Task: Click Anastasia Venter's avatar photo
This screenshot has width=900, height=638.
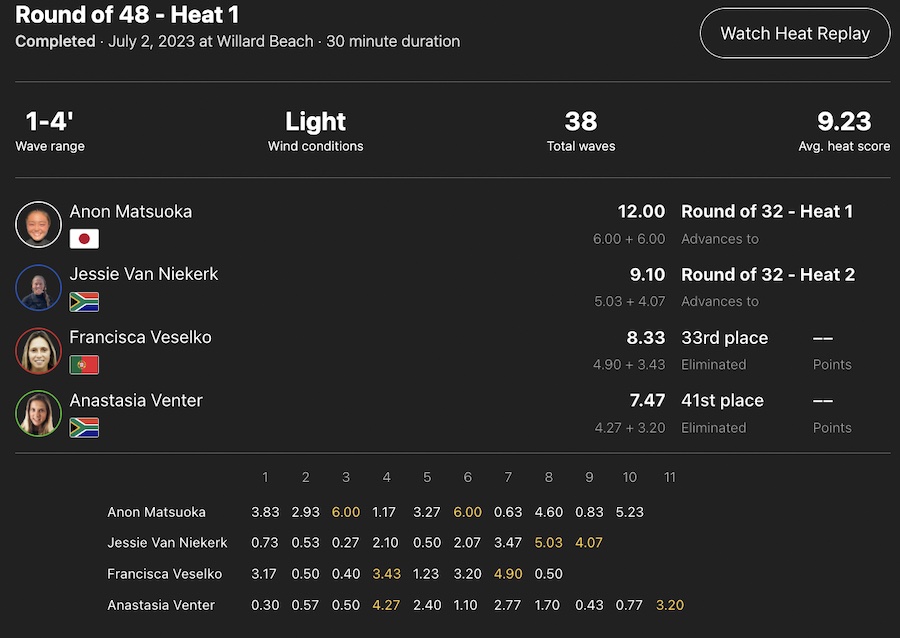Action: click(x=39, y=413)
